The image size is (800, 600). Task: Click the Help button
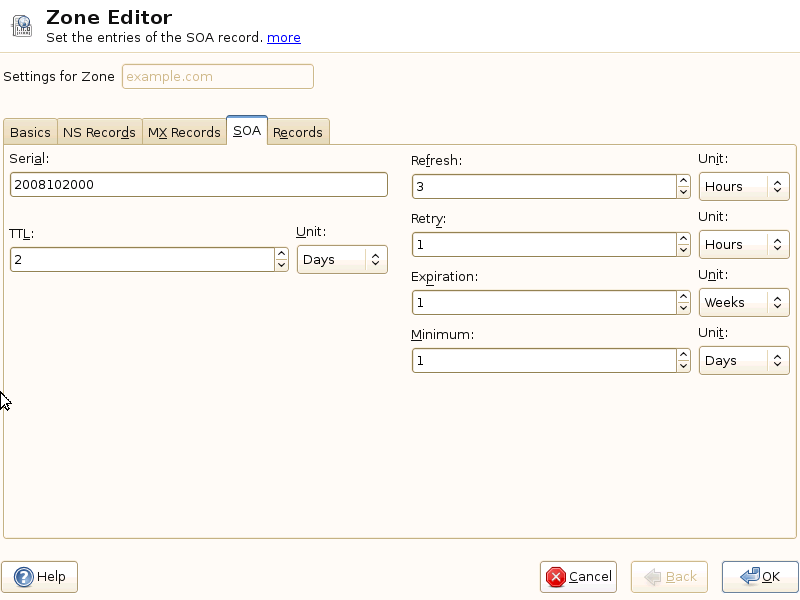tap(40, 577)
